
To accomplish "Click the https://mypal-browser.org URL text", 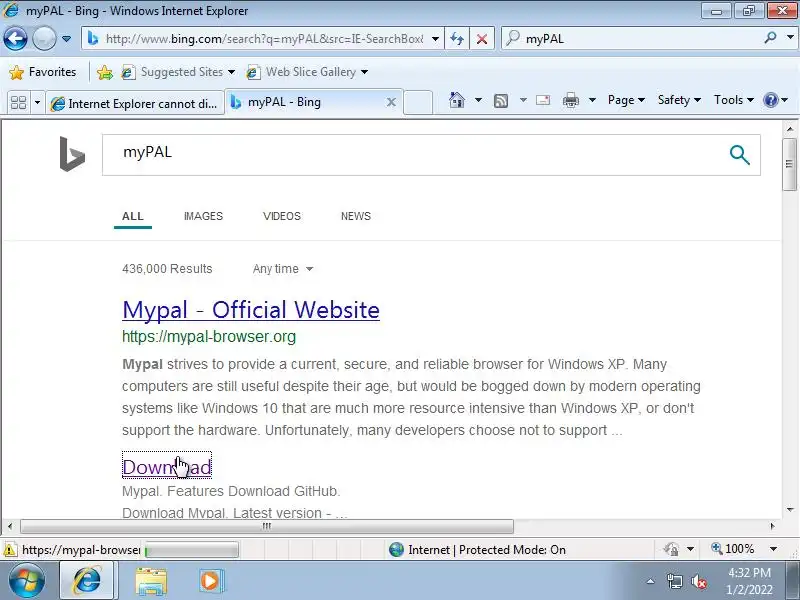I will [x=209, y=337].
